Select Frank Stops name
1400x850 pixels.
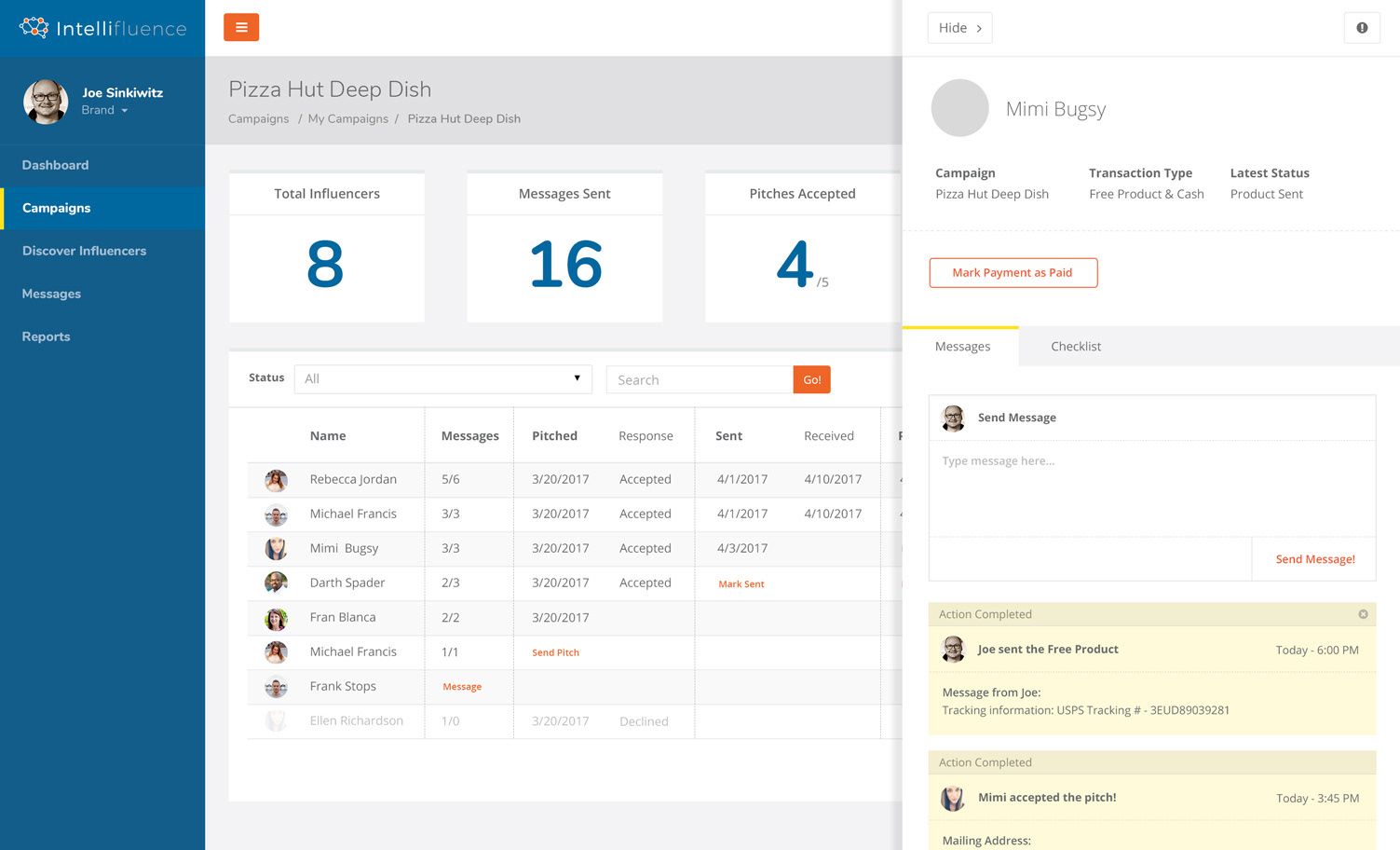point(343,686)
